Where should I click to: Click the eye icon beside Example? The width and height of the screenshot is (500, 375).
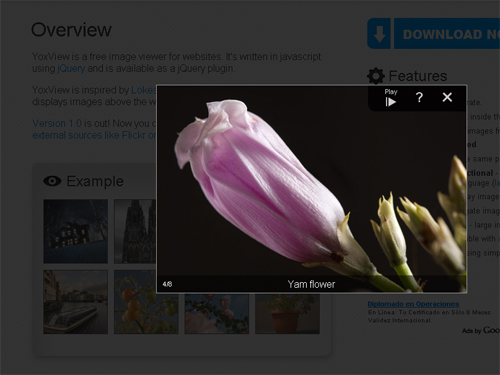tap(52, 181)
